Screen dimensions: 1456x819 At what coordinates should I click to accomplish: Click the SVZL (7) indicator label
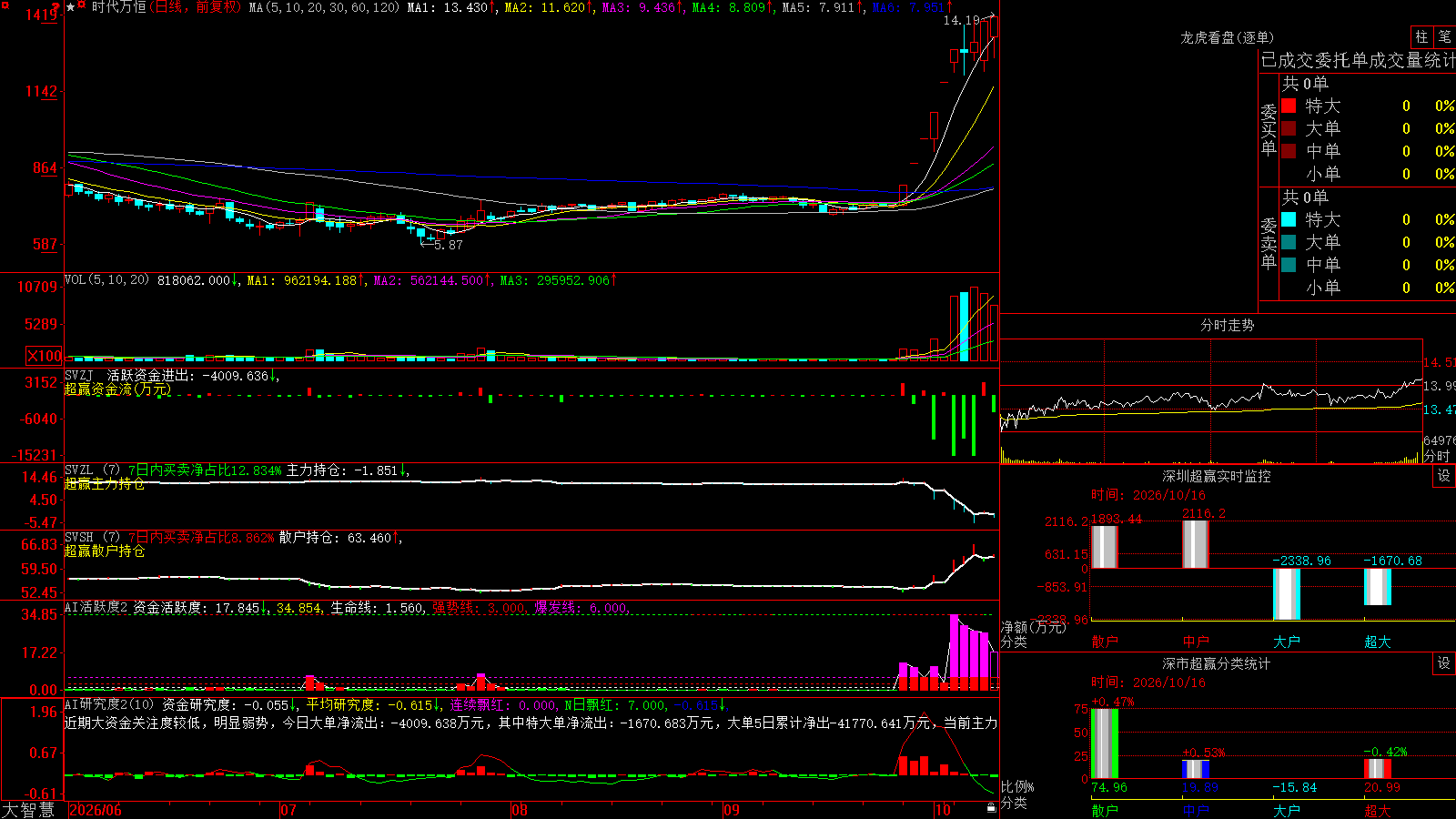click(x=92, y=470)
